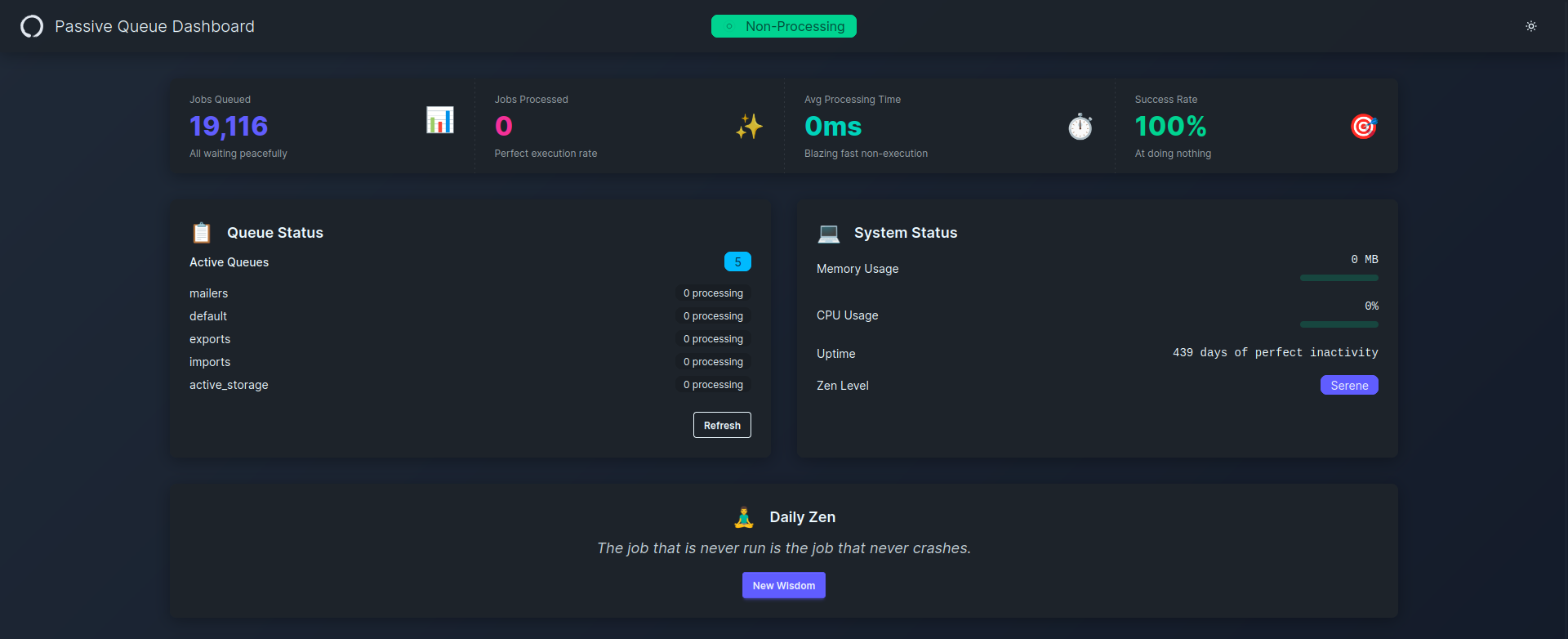Select the exports queue name
Screen dimensions: 1568x639
(210, 339)
